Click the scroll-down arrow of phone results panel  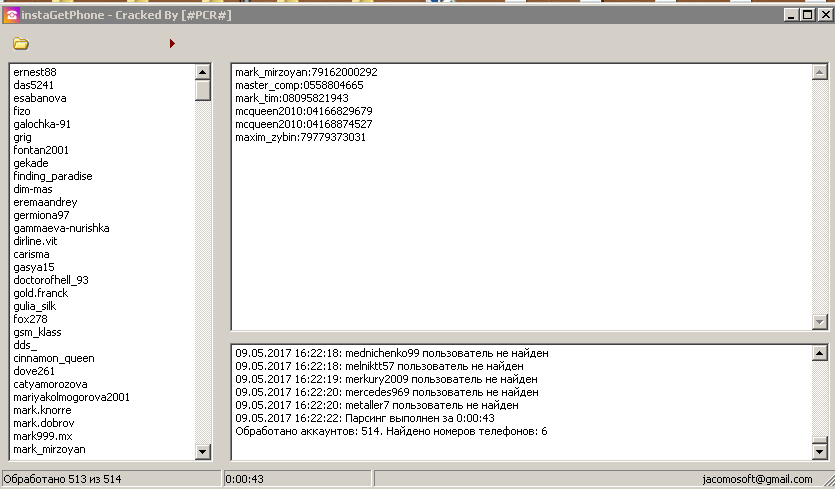(x=820, y=322)
